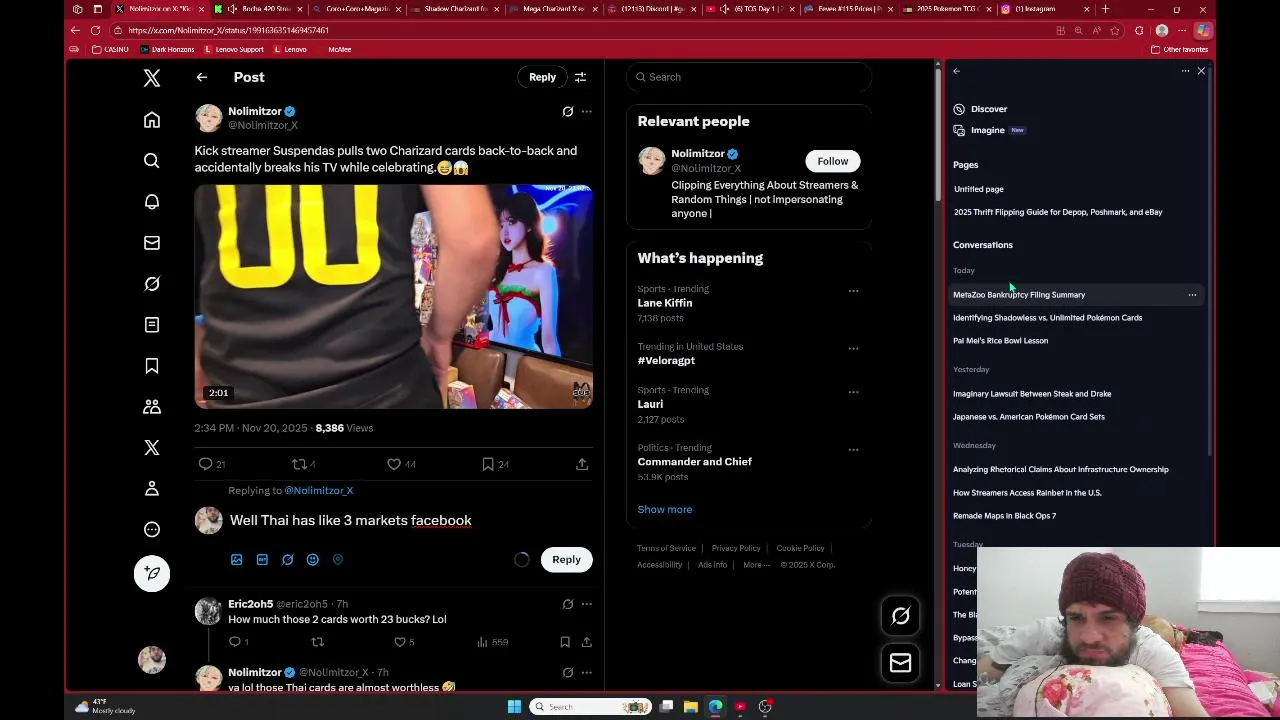Open Terms of Service footer link

[x=666, y=548]
